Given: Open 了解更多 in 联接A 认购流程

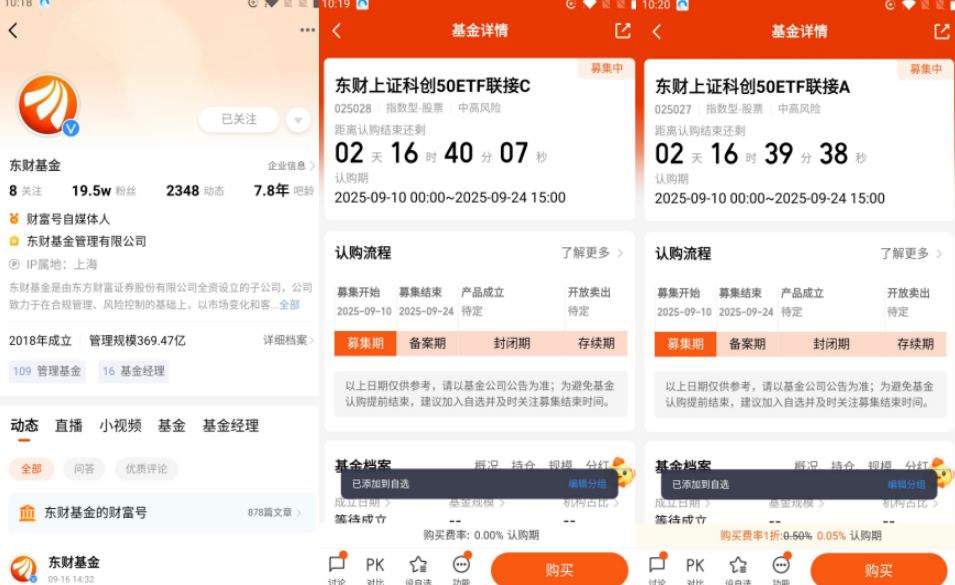Looking at the screenshot, I should tap(911, 253).
